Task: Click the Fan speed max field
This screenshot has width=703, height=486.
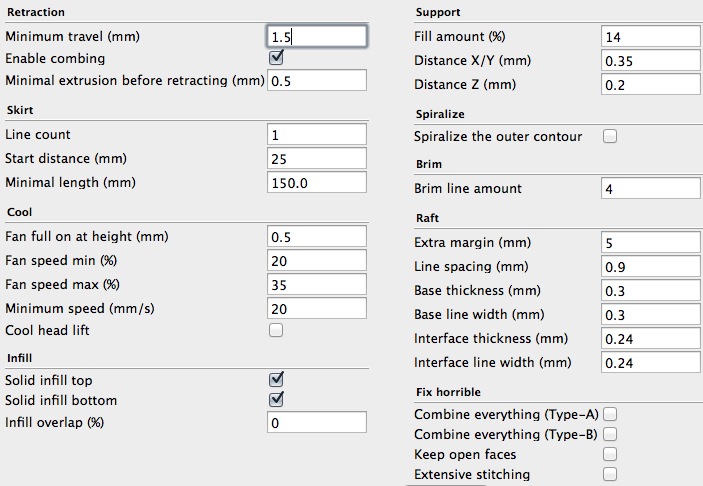Action: coord(317,285)
